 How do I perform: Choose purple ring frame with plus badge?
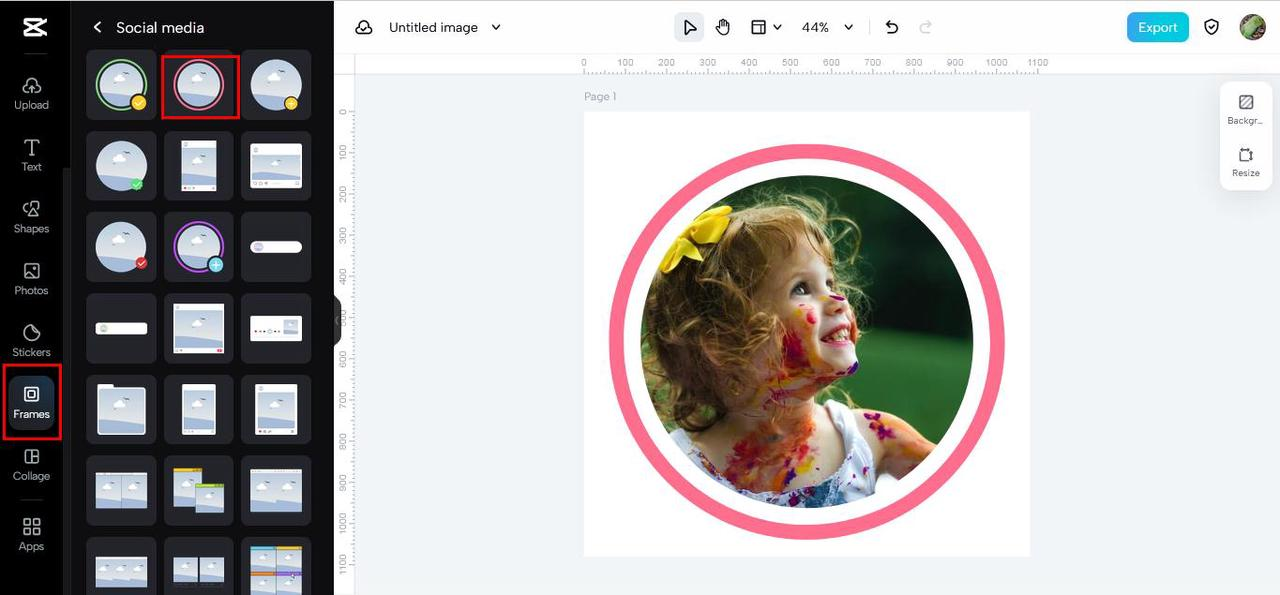pyautogui.click(x=199, y=246)
